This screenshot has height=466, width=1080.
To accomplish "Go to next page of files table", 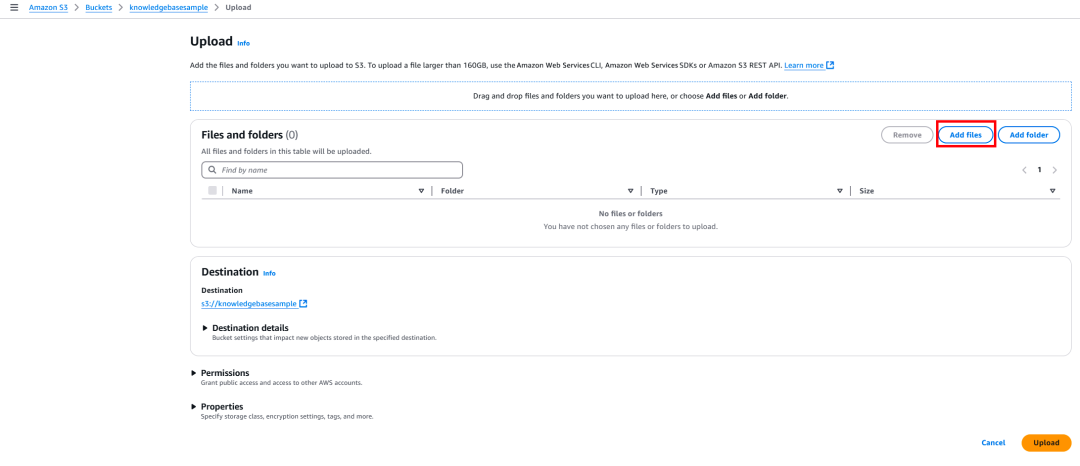I will pos(1054,170).
